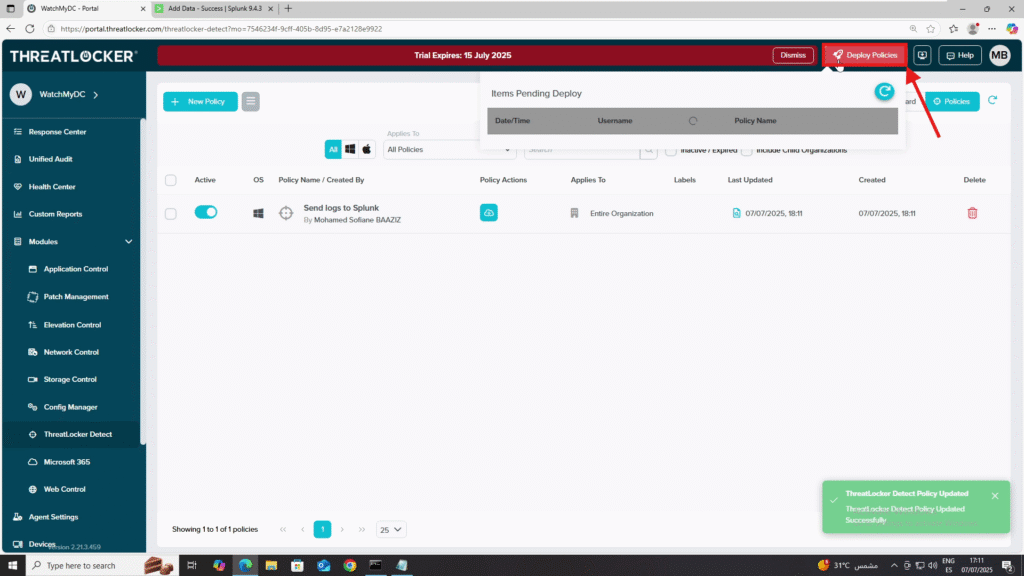Screen dimensions: 1024x576
Task: Switch to the WatchMyDC Portal browser tab
Action: click(87, 8)
